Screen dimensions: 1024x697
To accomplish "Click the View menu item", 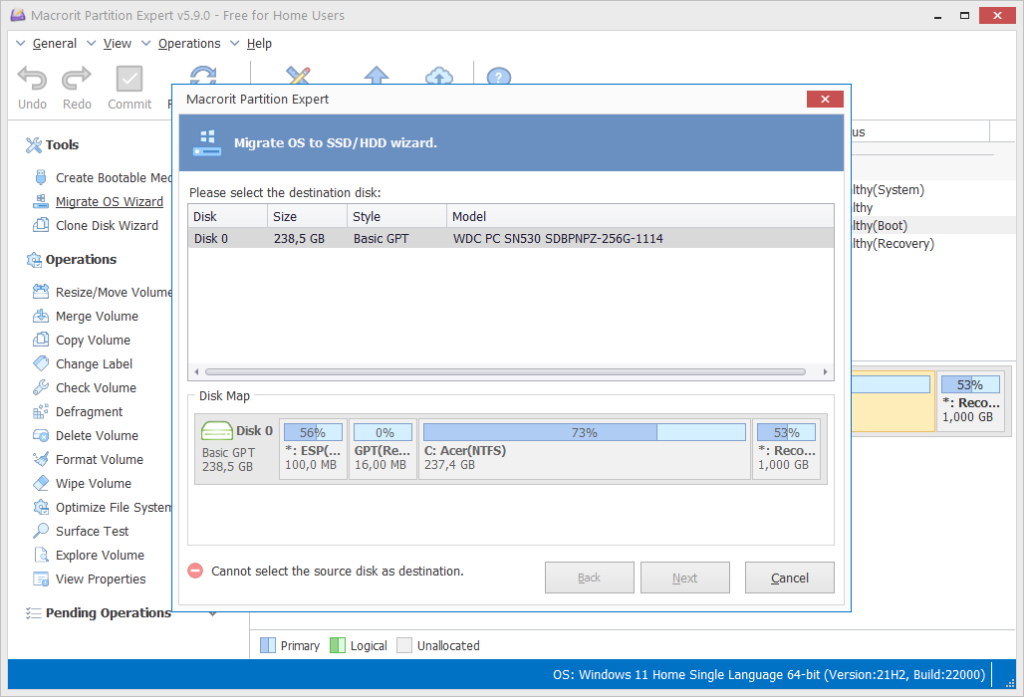I will coord(118,43).
